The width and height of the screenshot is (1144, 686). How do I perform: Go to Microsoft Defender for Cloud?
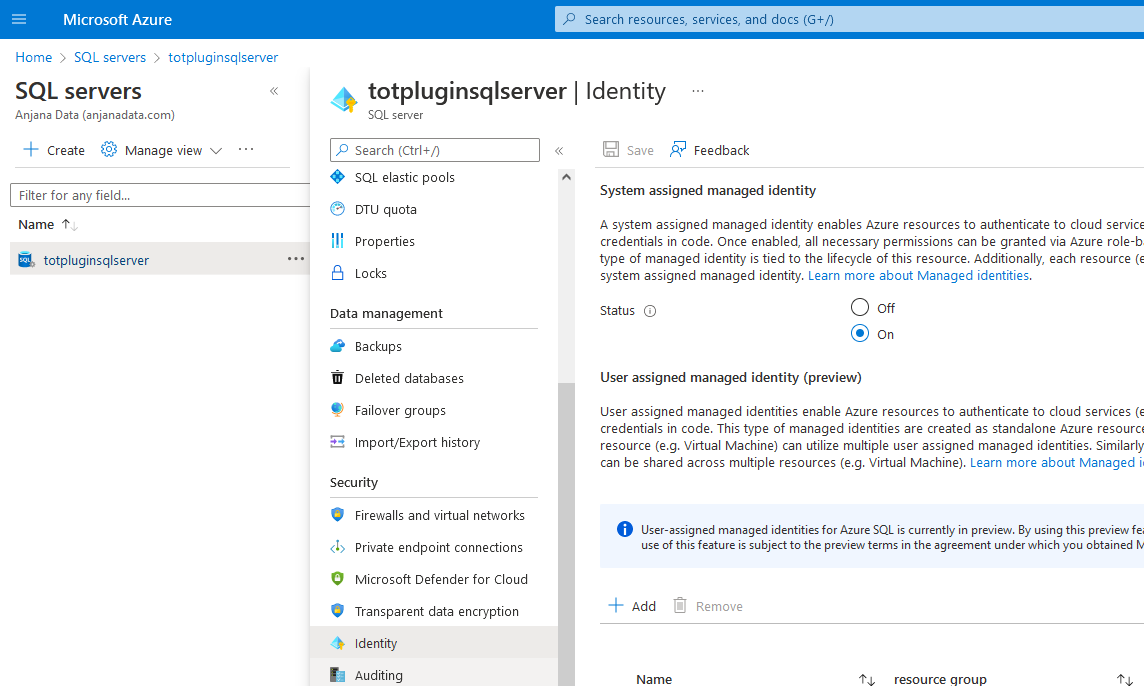(x=441, y=579)
